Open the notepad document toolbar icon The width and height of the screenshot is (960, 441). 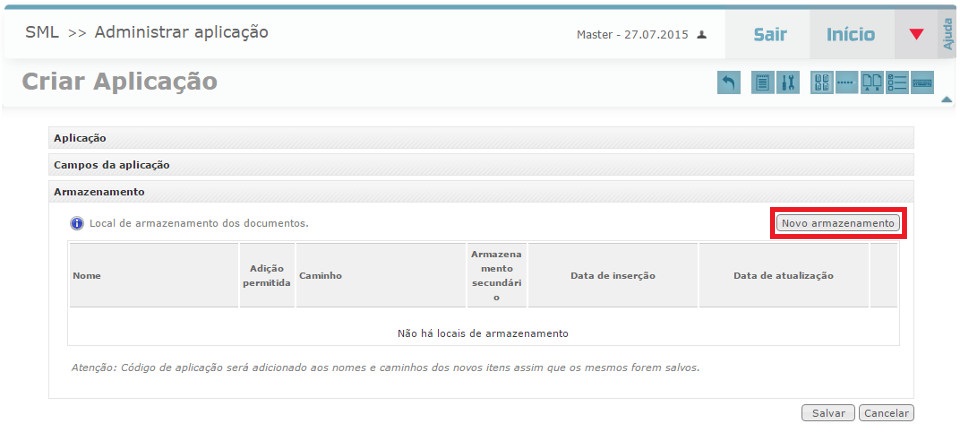click(x=762, y=83)
